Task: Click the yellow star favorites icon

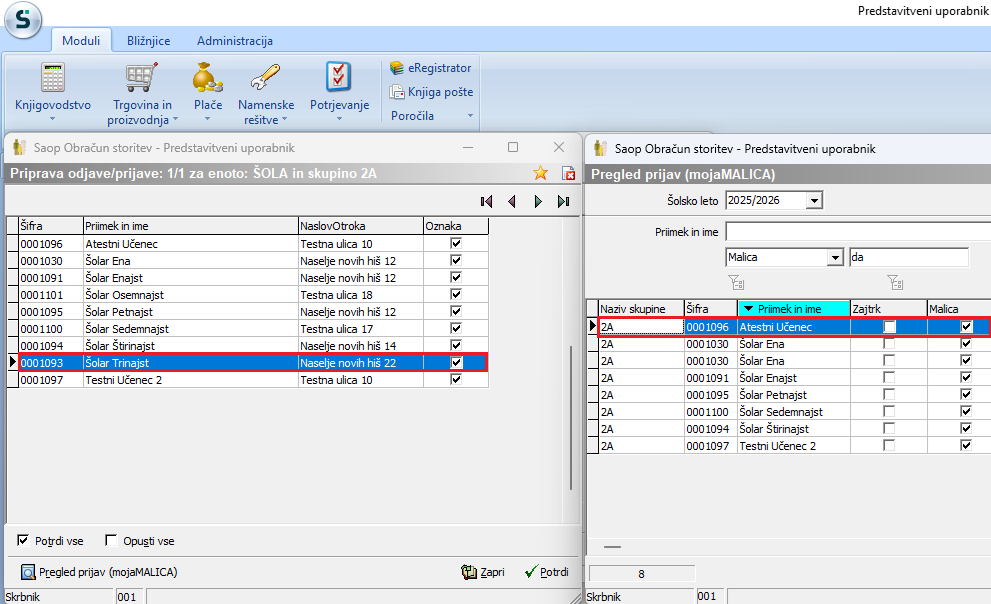Action: pyautogui.click(x=540, y=173)
